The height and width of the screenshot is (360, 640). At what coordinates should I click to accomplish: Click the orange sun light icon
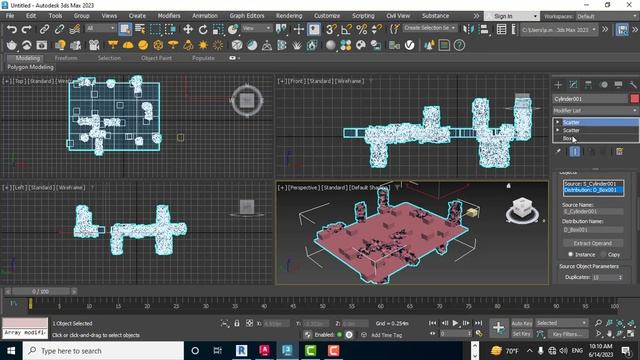pyautogui.click(x=203, y=45)
